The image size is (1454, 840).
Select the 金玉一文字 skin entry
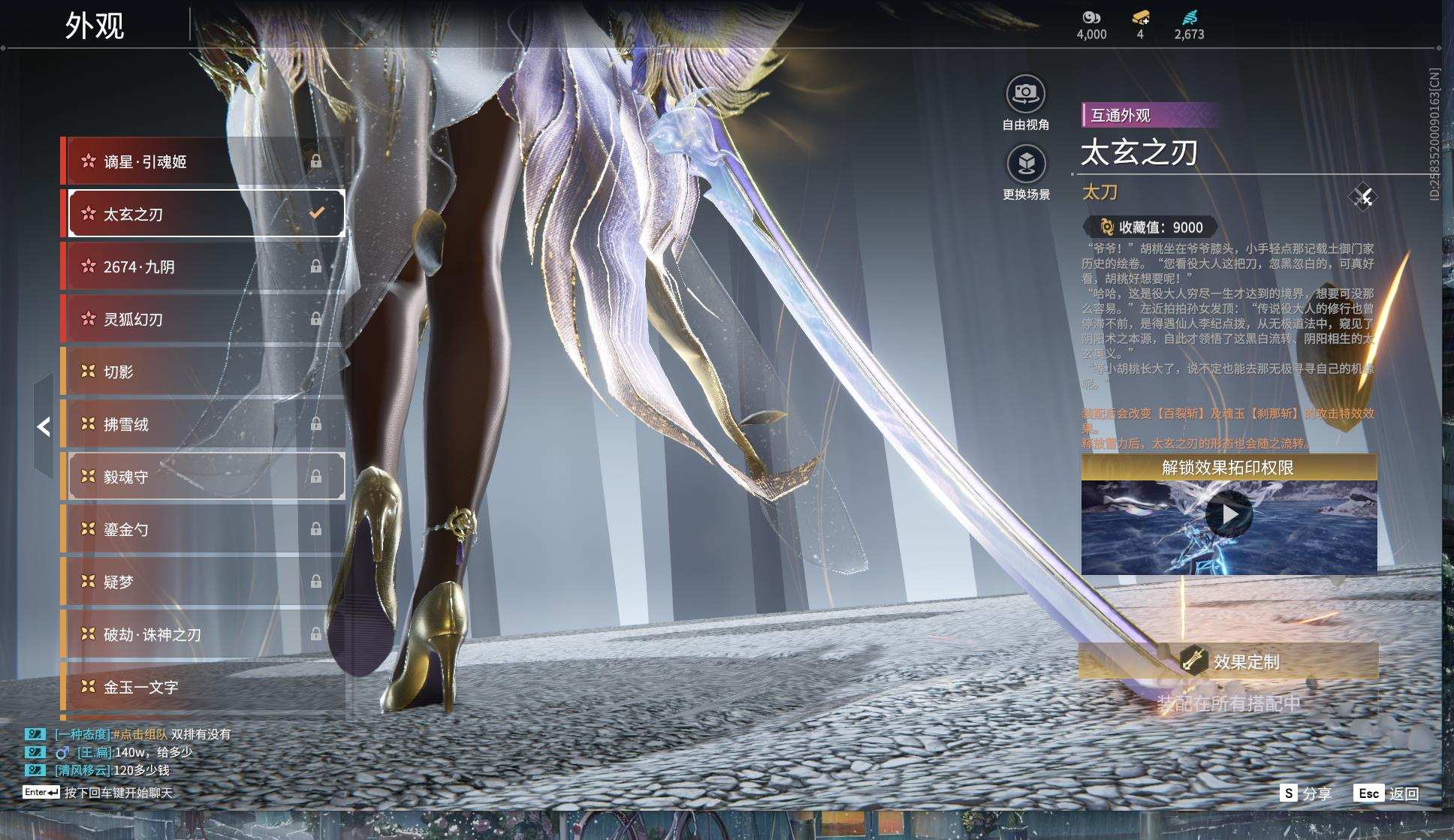click(207, 686)
